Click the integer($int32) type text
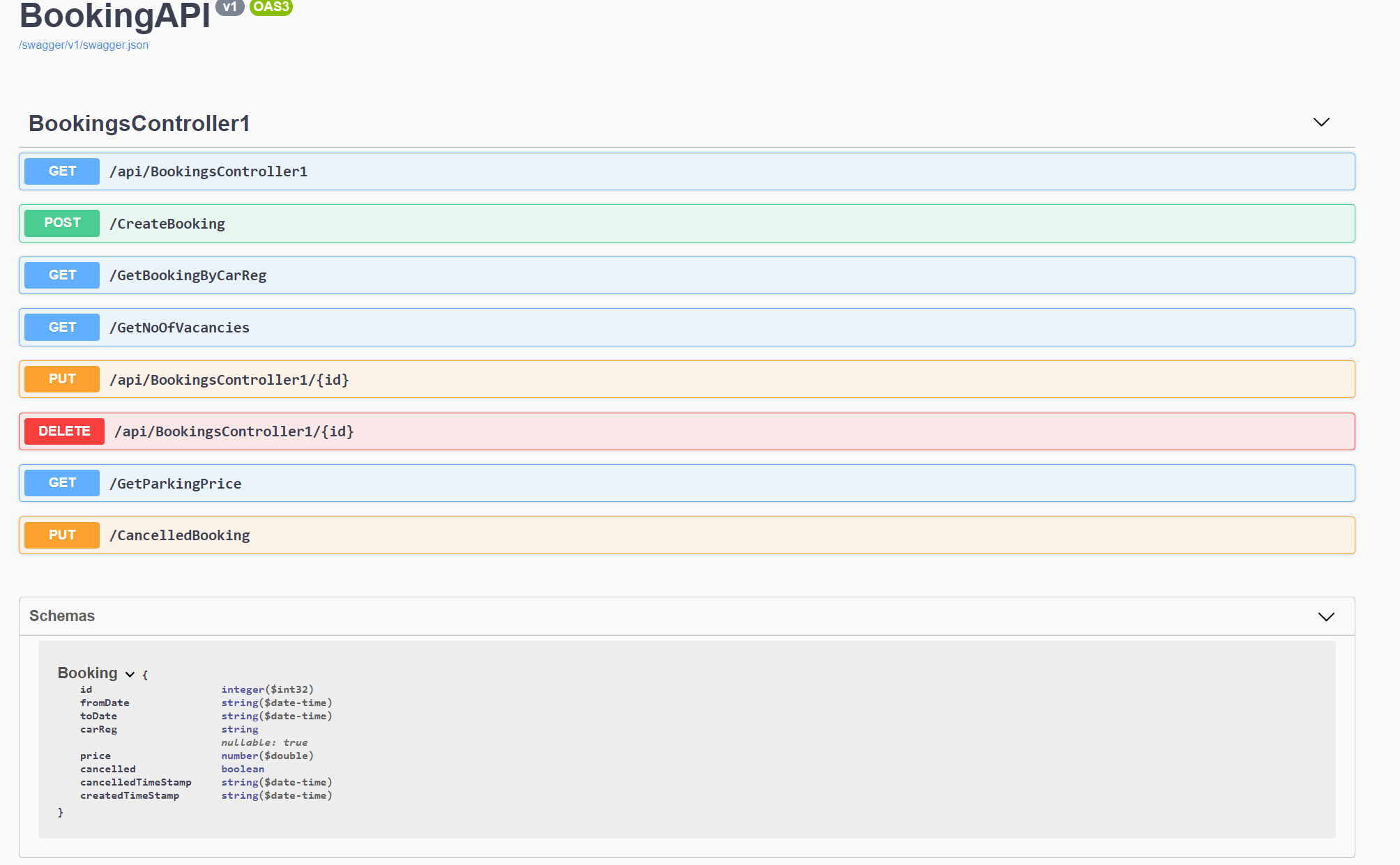The image size is (1400, 865). click(x=268, y=689)
